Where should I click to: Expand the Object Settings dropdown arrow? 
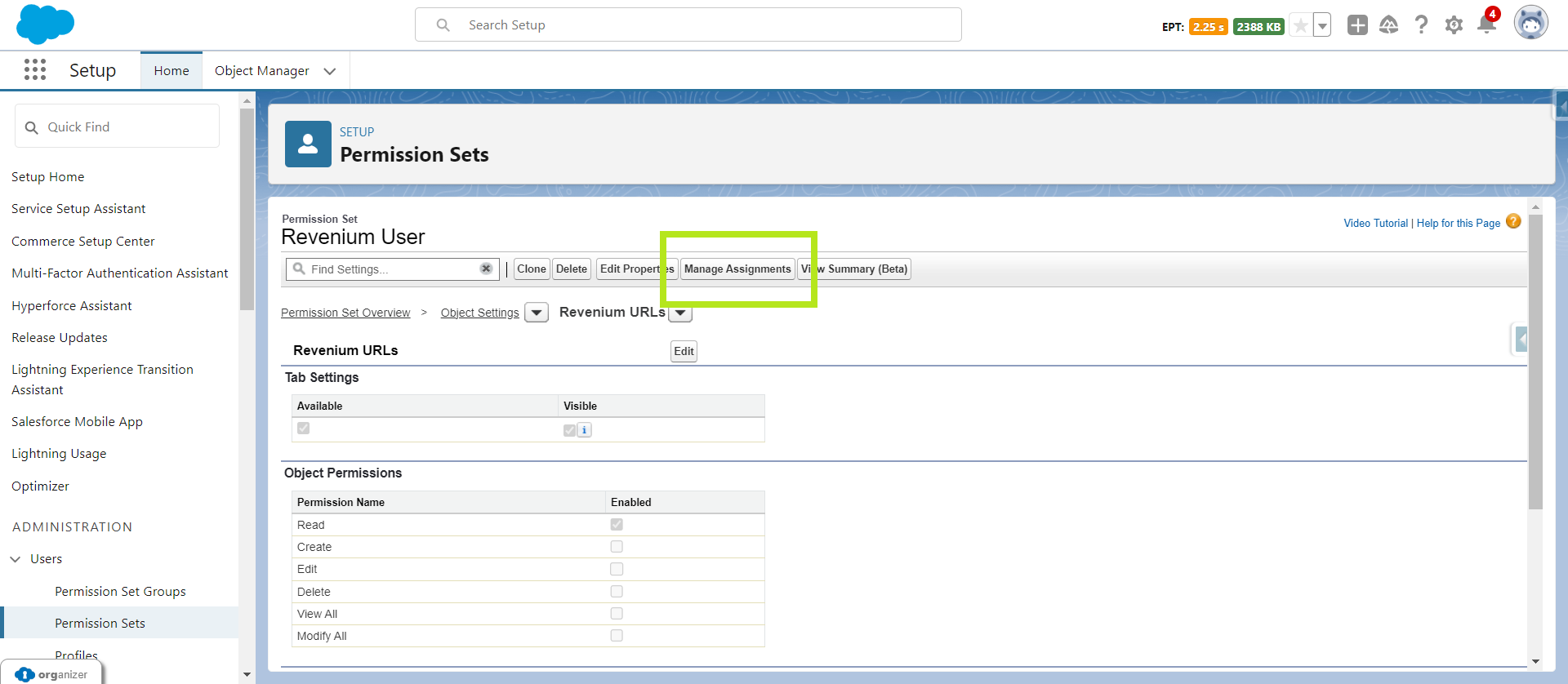[x=537, y=313]
